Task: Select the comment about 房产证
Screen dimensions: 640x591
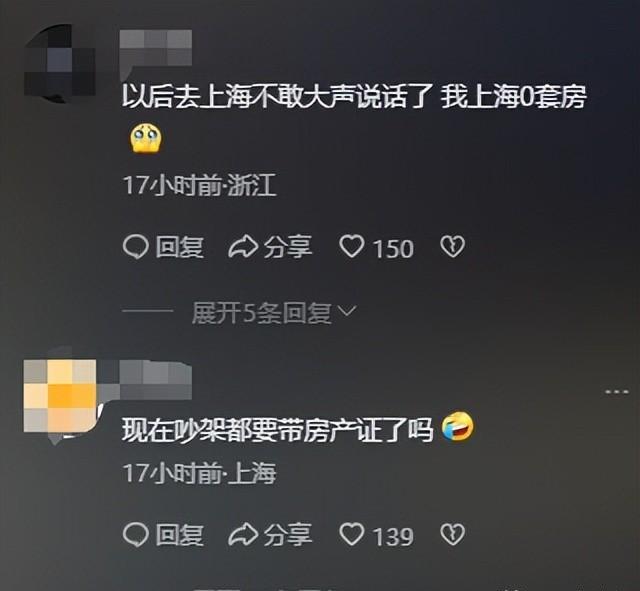Action: (278, 430)
